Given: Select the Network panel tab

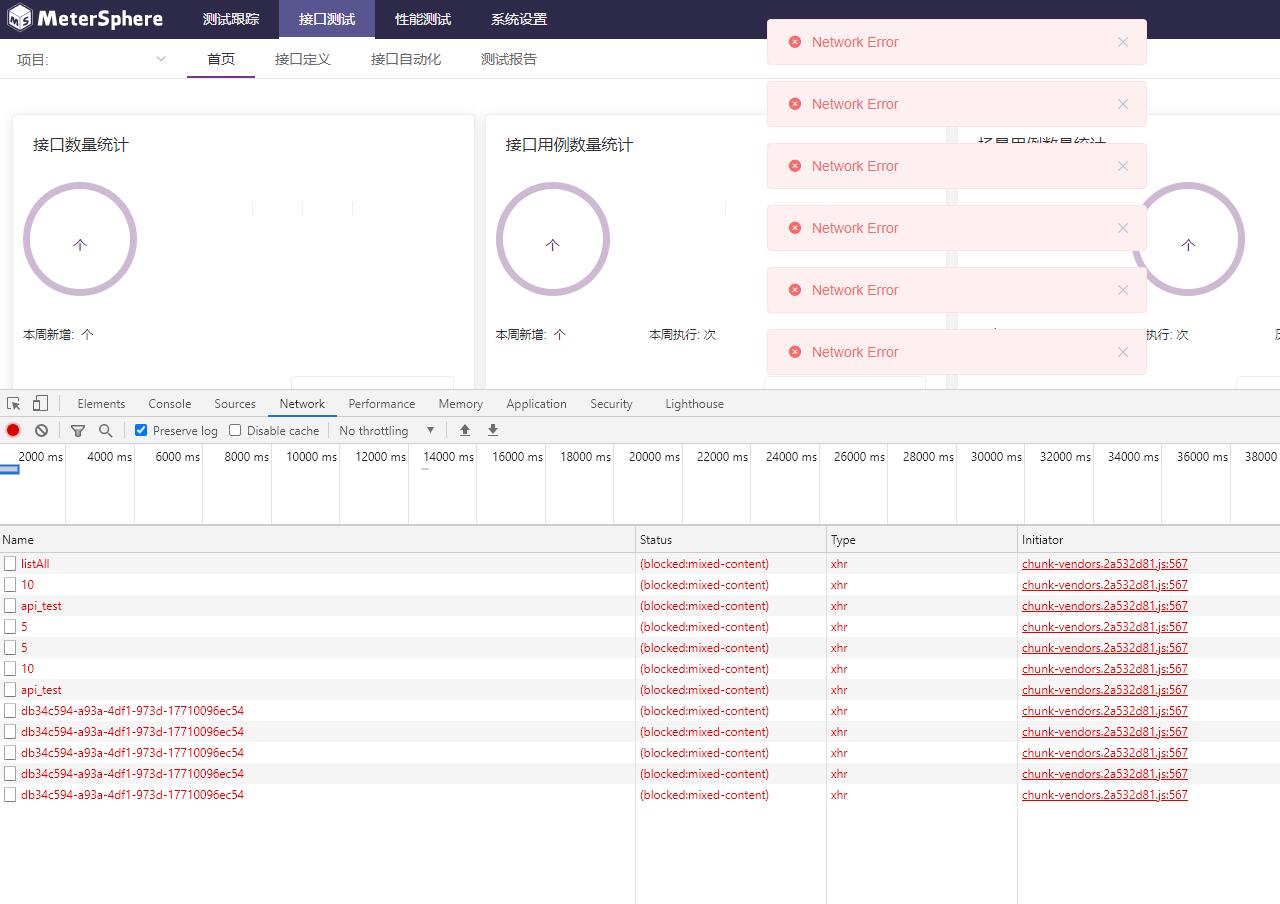Looking at the screenshot, I should 302,404.
